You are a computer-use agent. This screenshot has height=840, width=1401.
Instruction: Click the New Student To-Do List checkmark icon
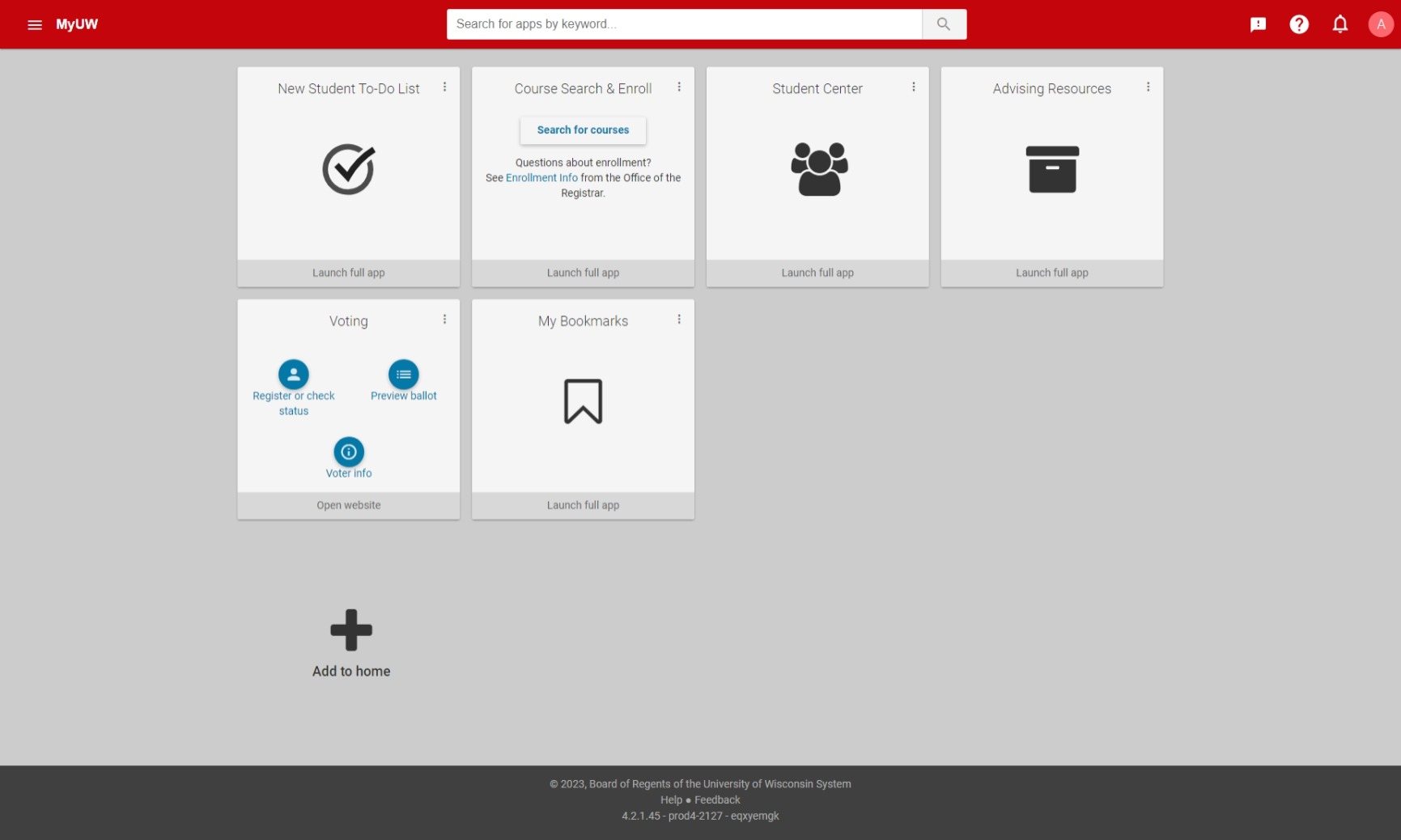[349, 169]
